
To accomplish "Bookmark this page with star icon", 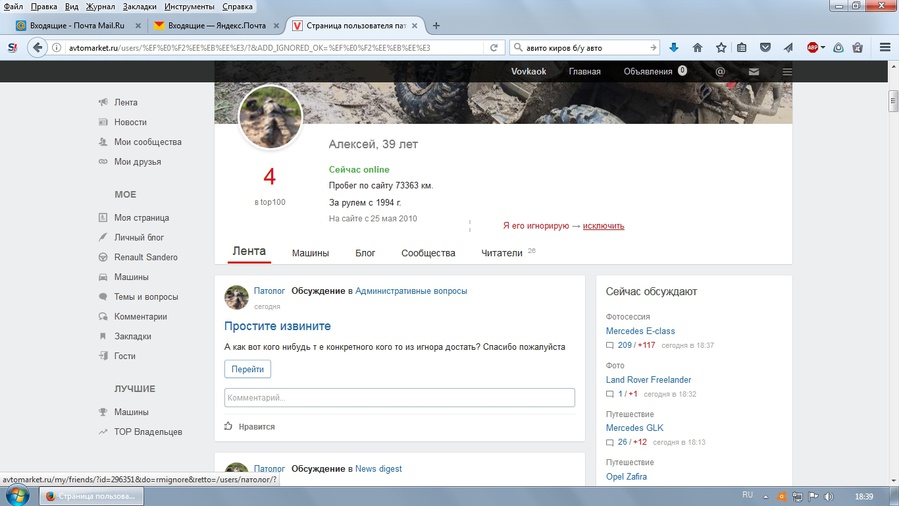I will click(x=721, y=48).
